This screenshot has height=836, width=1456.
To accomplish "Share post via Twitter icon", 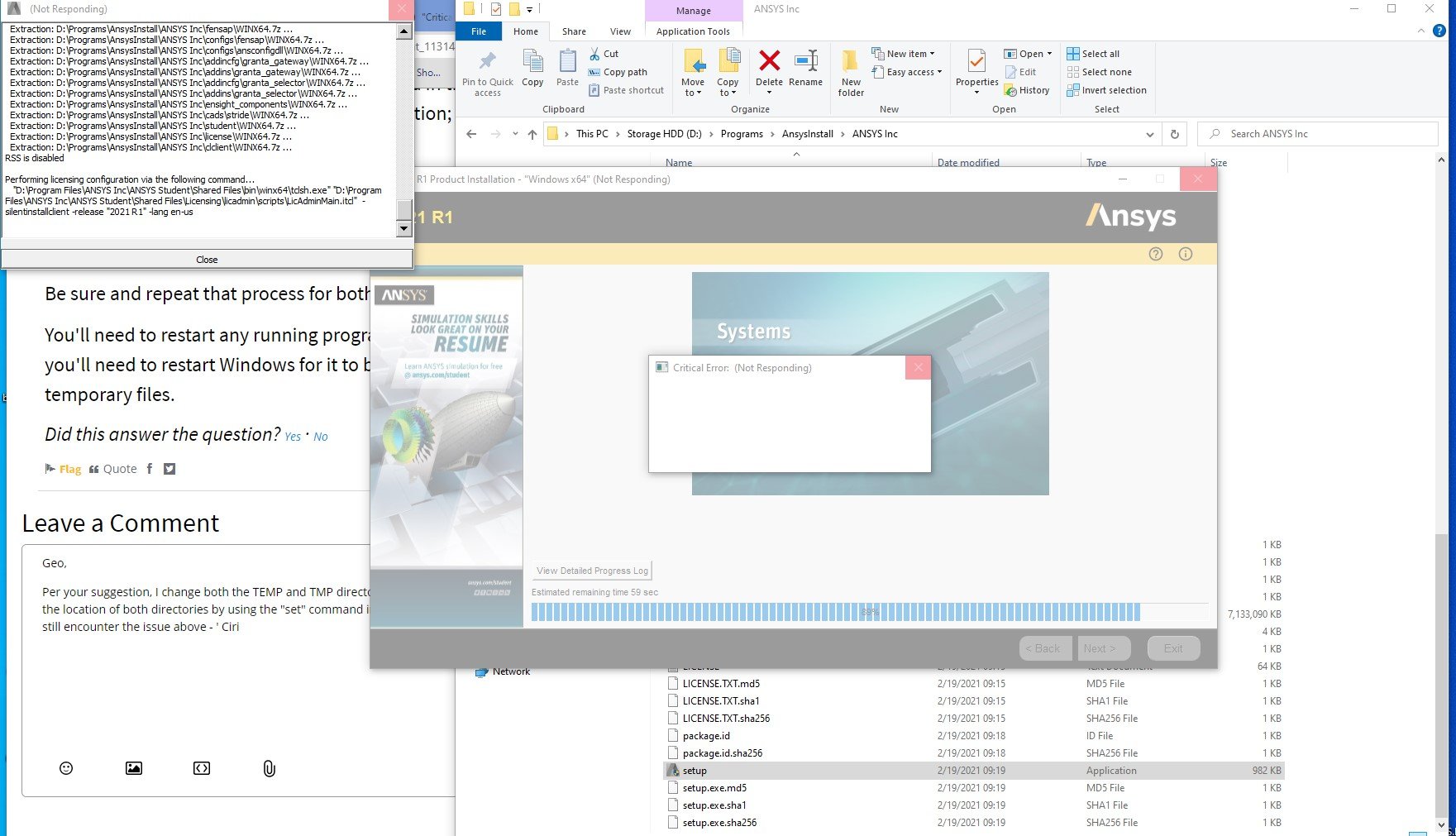I will click(169, 469).
